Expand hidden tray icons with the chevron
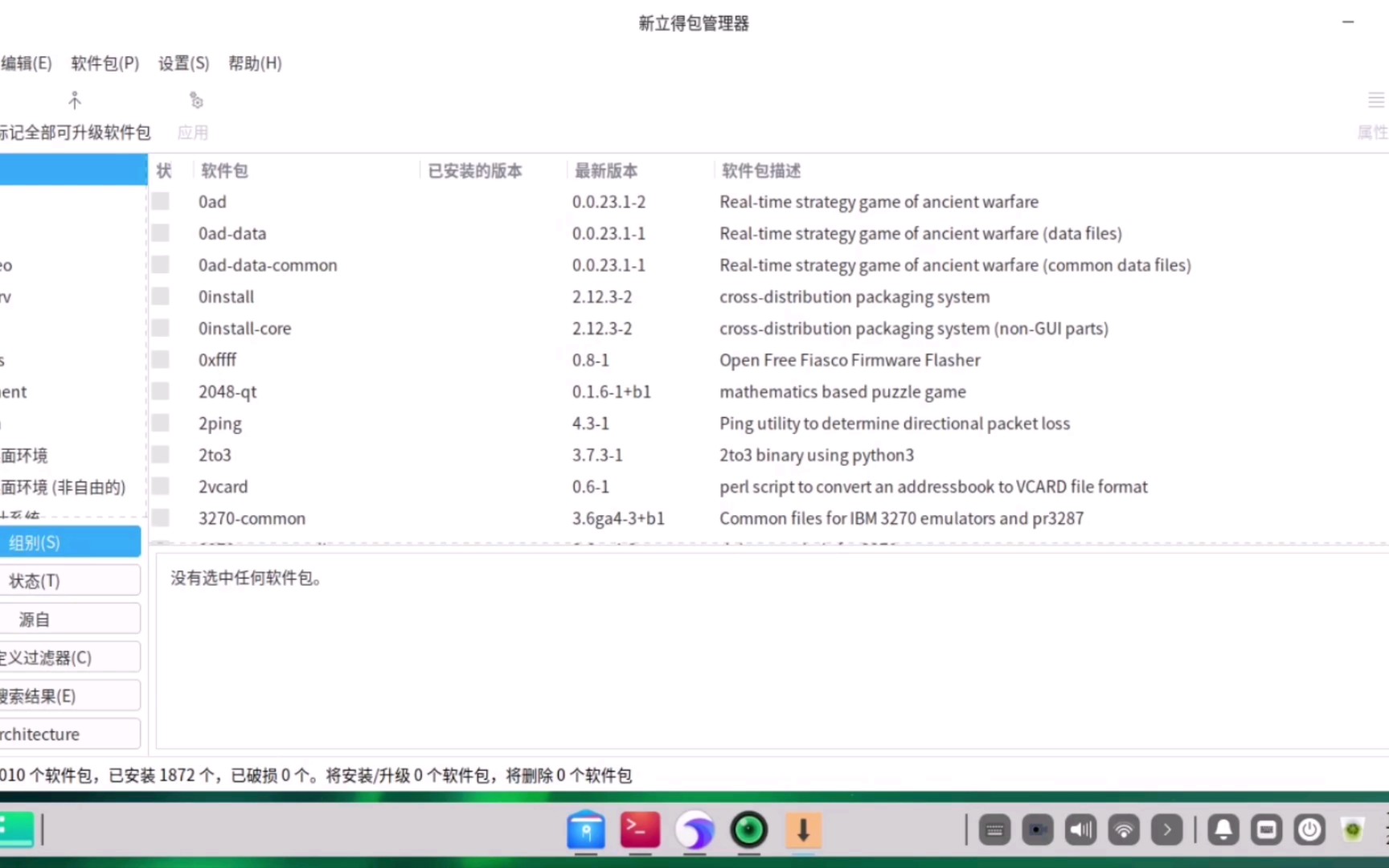The height and width of the screenshot is (868, 1389). [1166, 829]
